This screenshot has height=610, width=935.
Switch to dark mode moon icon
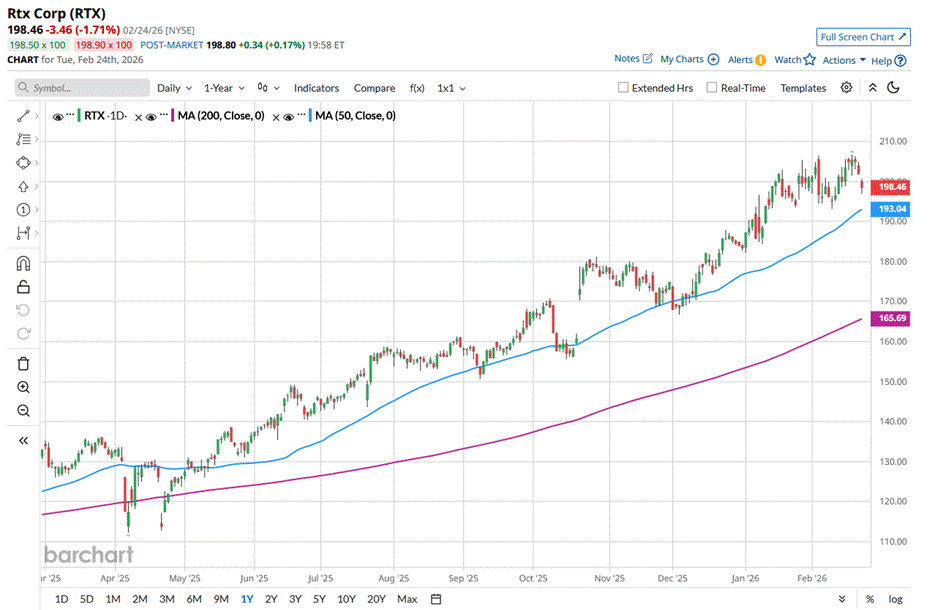[893, 88]
